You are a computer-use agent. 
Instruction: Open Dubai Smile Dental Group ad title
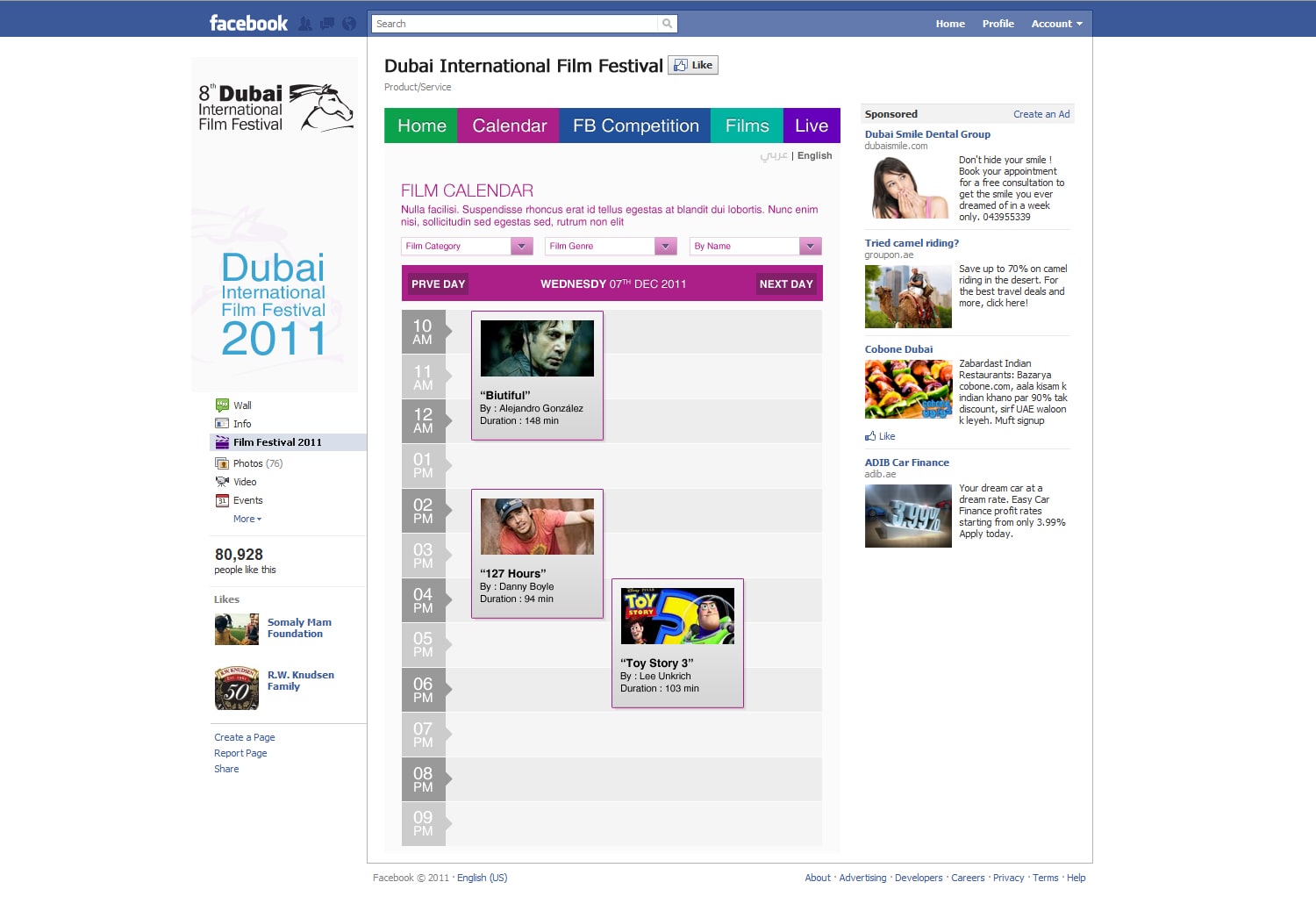pos(927,134)
